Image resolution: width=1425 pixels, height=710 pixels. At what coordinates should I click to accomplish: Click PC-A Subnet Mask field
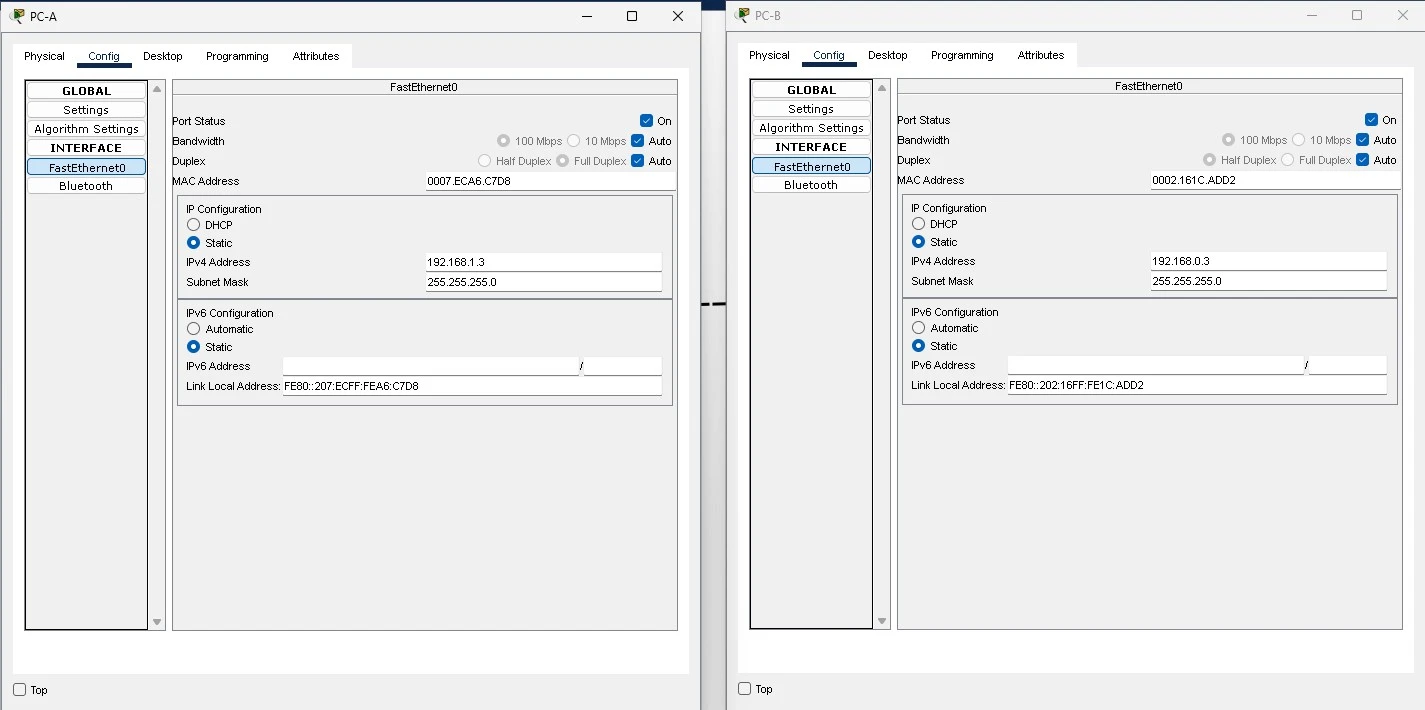coord(543,282)
